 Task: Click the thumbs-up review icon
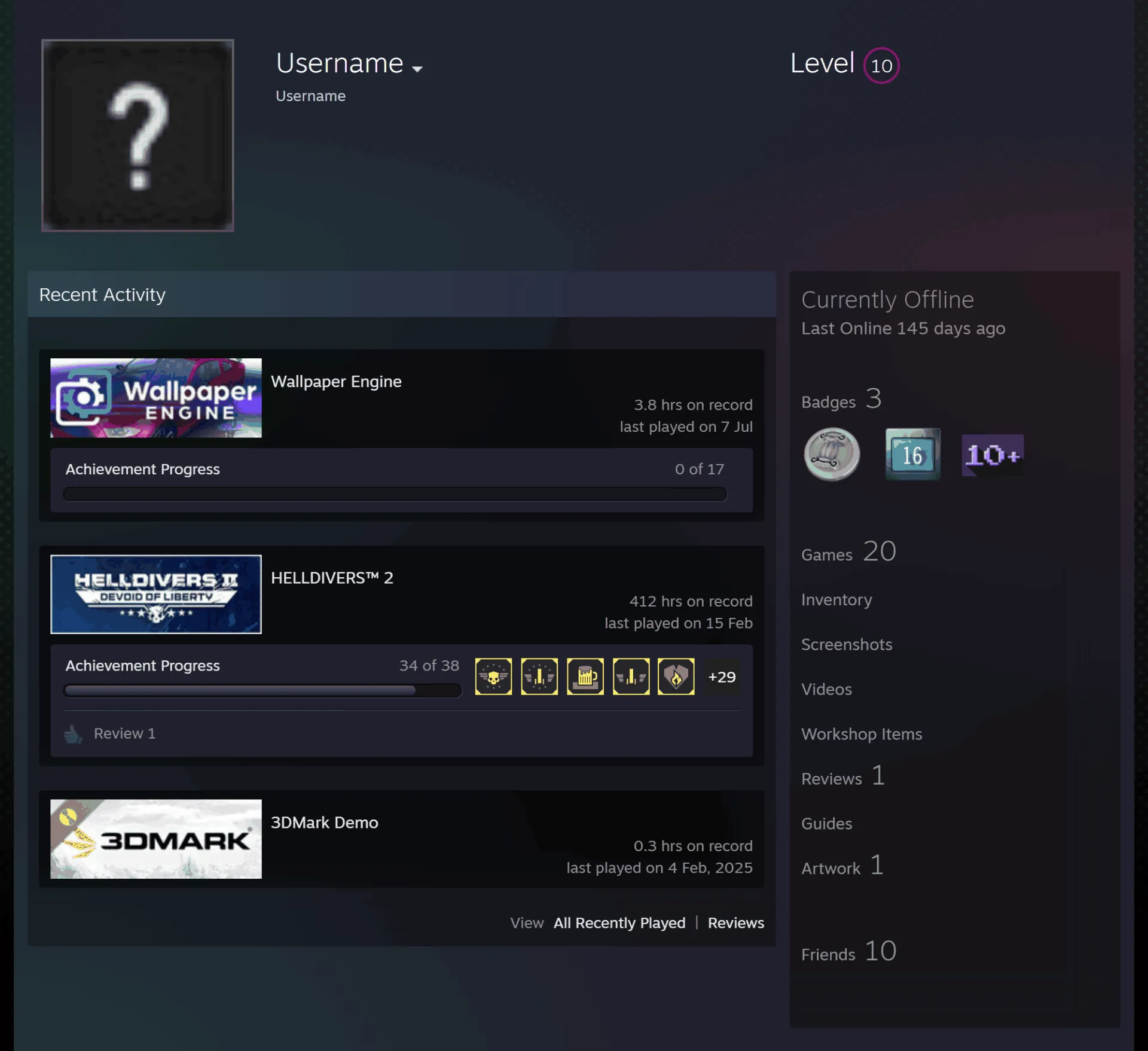[x=73, y=734]
